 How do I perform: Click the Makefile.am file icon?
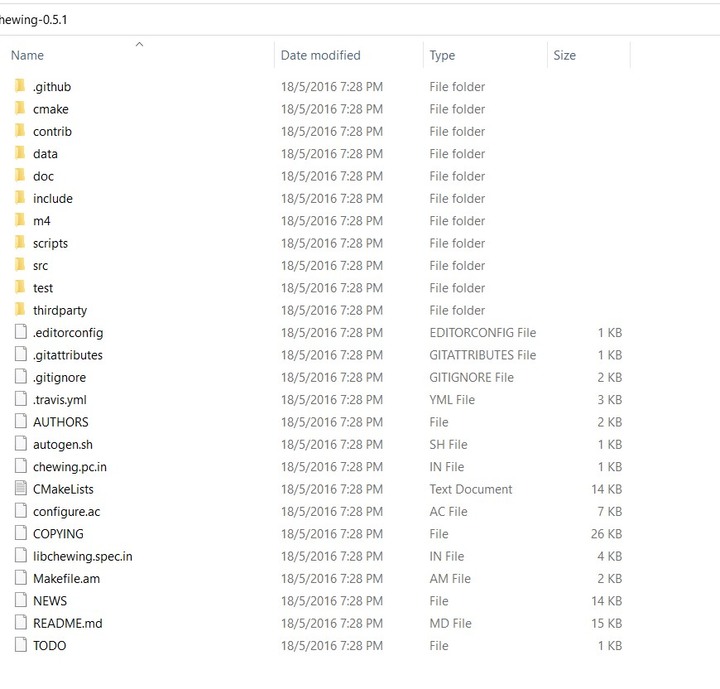[x=21, y=578]
